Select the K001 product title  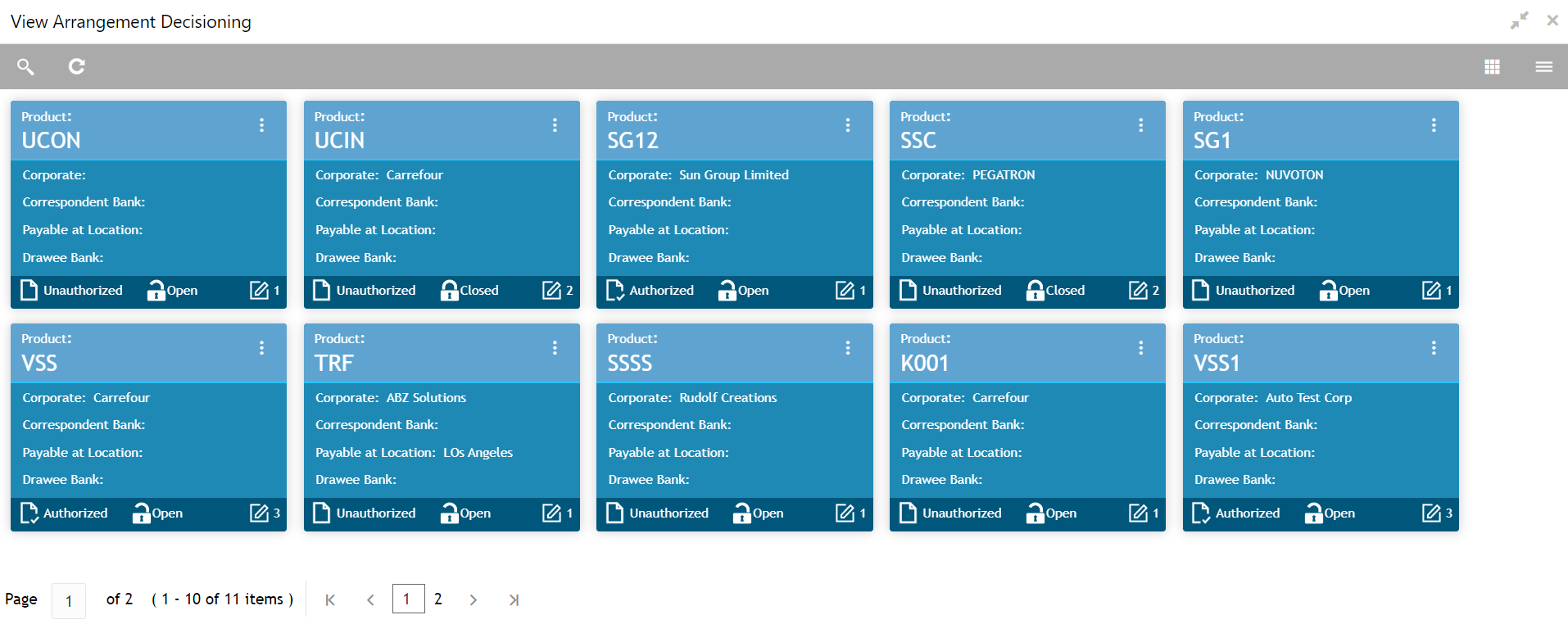[x=924, y=363]
